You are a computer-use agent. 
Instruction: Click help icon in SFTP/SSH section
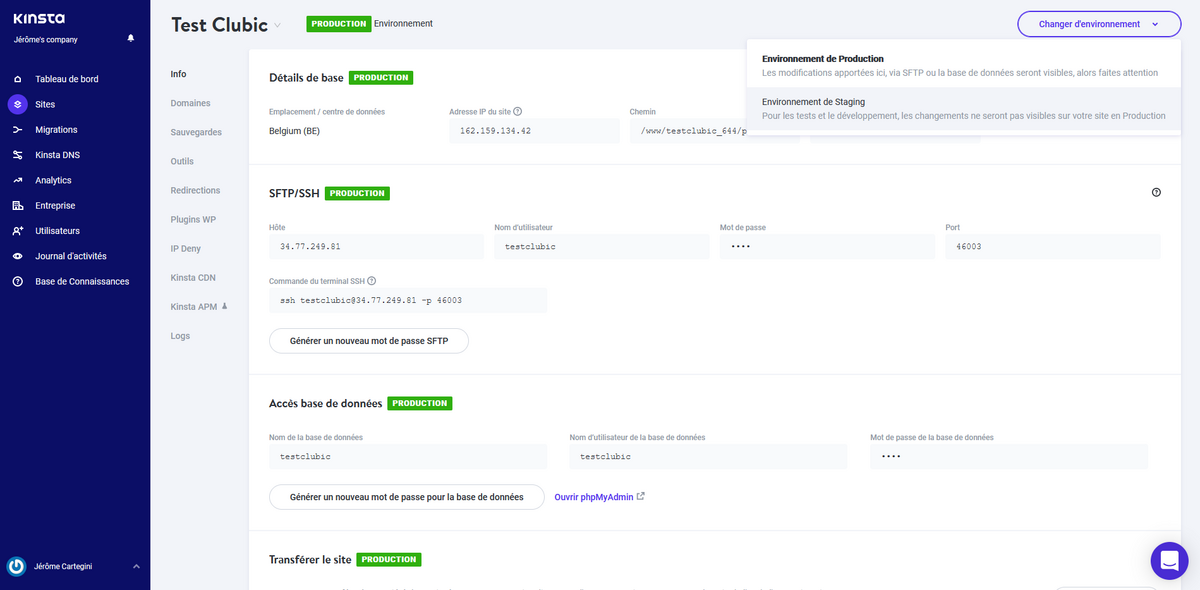(1156, 192)
